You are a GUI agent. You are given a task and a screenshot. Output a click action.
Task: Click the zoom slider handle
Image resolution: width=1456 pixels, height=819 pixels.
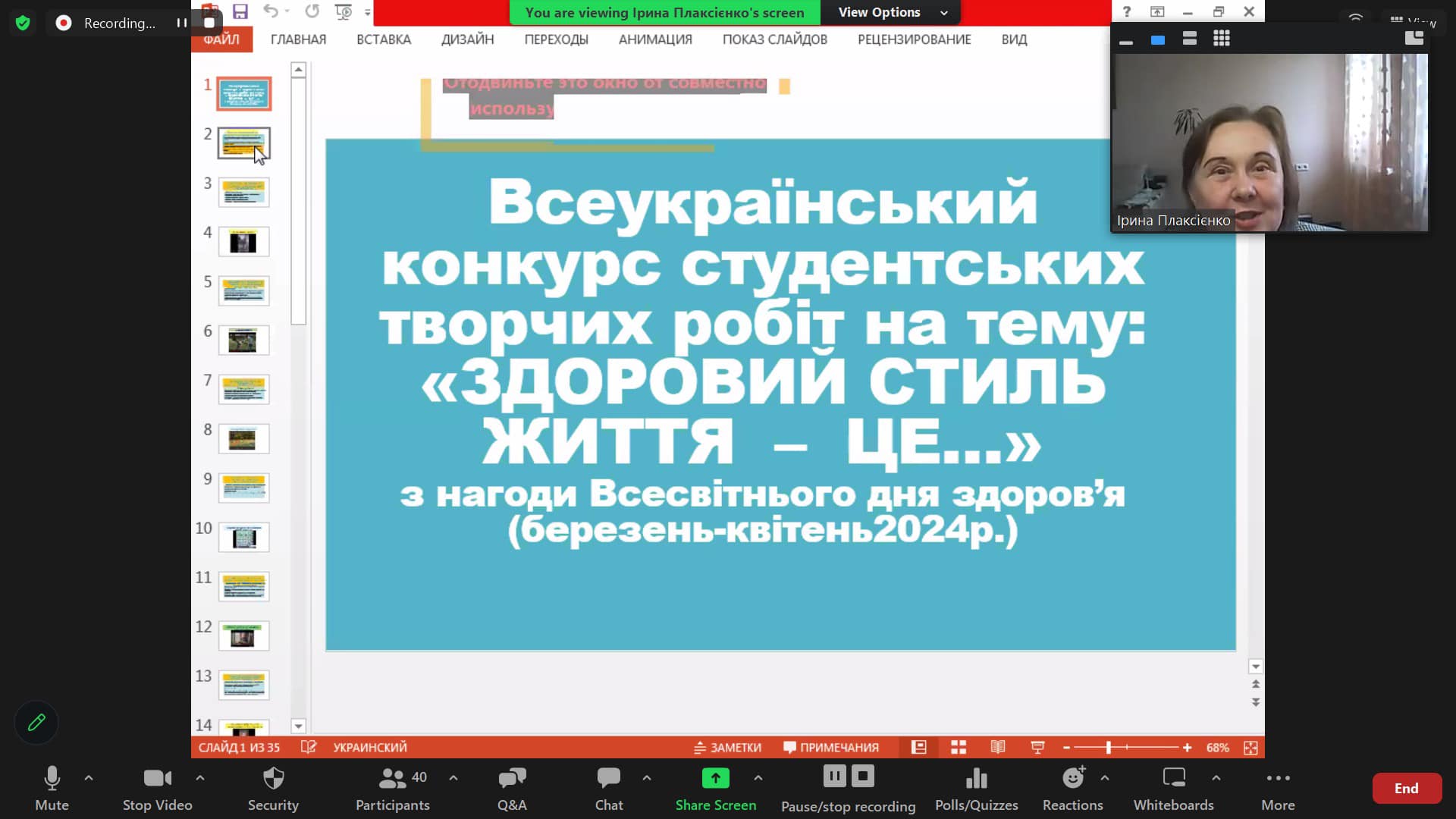coord(1109,748)
